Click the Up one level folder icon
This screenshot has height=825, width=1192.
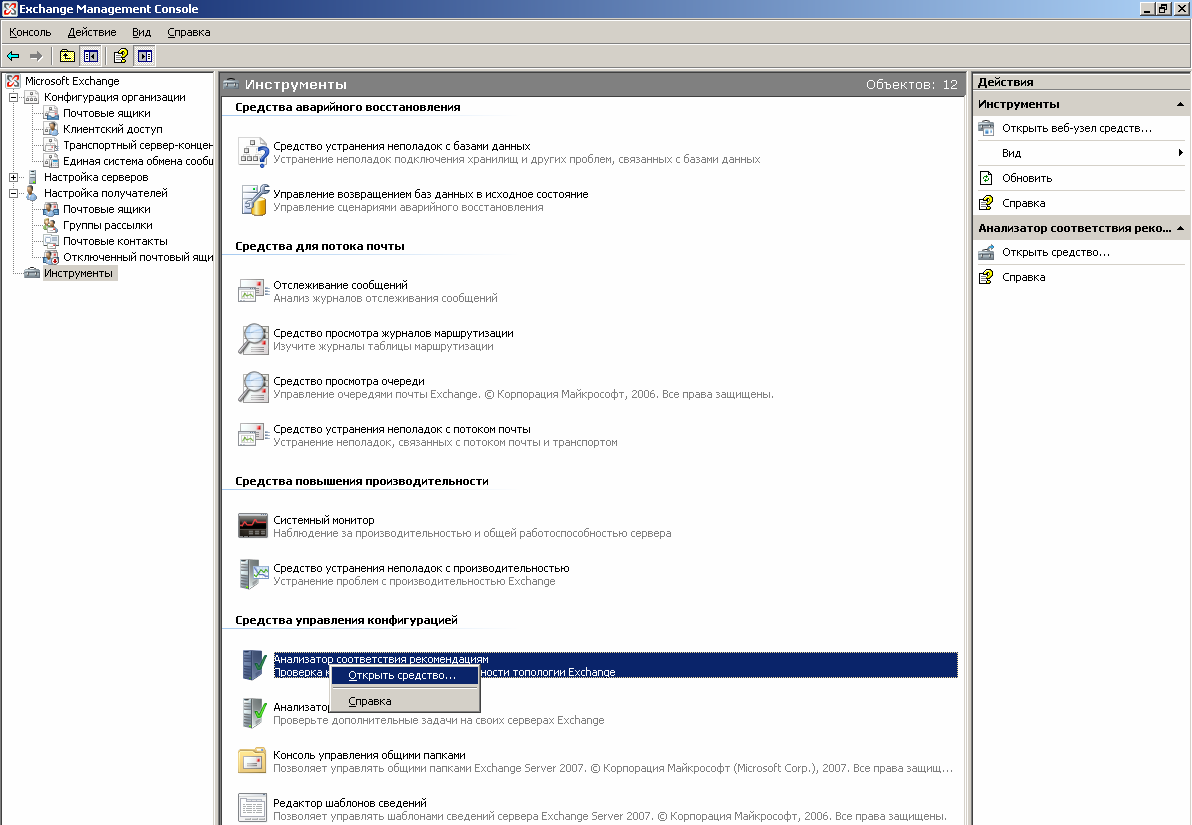pos(67,56)
